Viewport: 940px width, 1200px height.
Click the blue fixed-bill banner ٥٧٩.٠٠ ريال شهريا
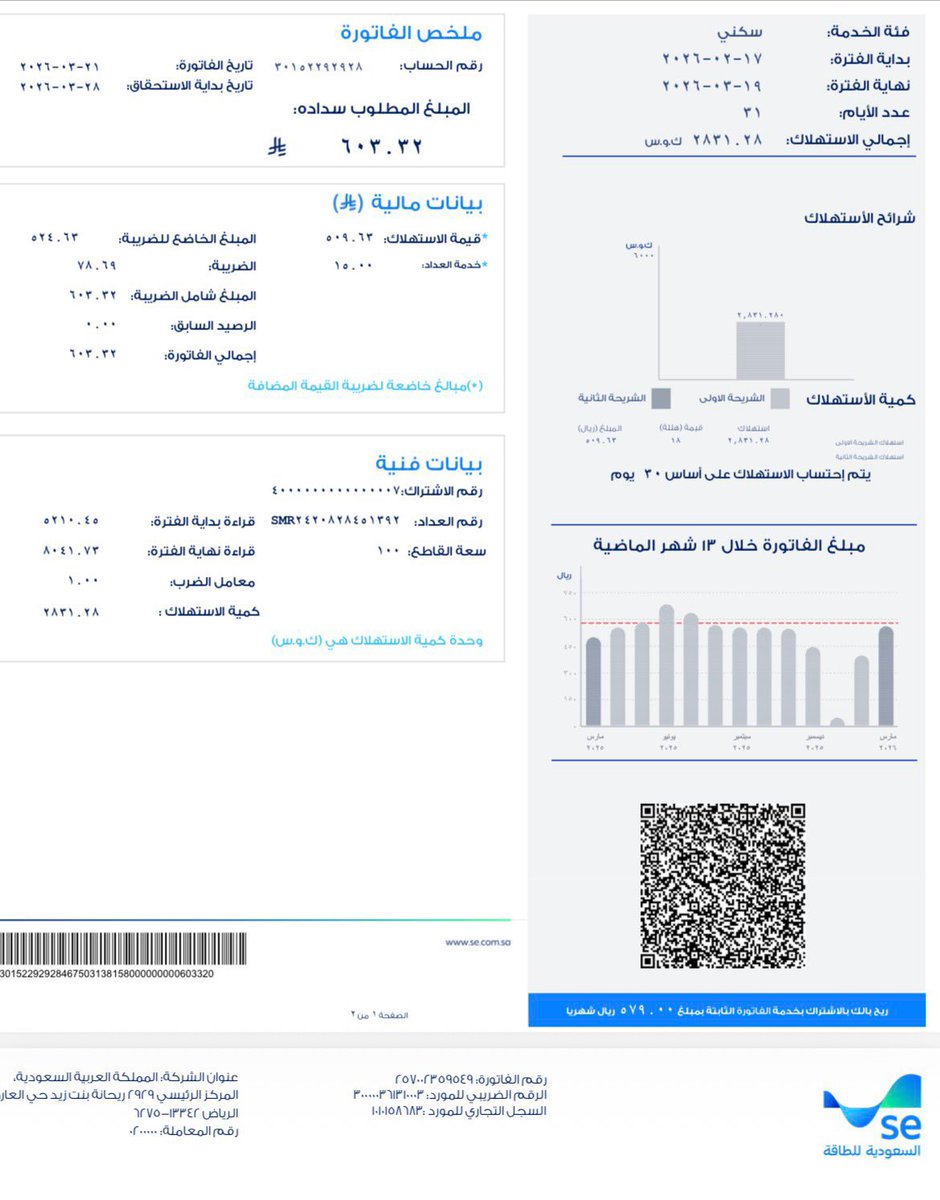pos(727,1010)
